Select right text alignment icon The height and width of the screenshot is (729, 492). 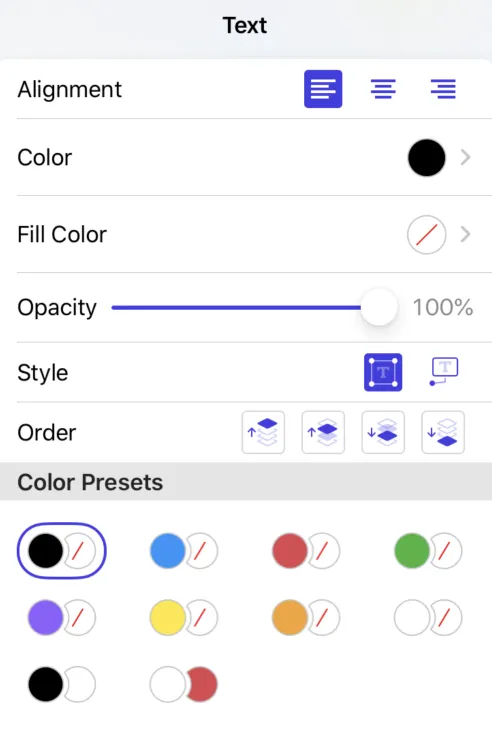click(443, 89)
